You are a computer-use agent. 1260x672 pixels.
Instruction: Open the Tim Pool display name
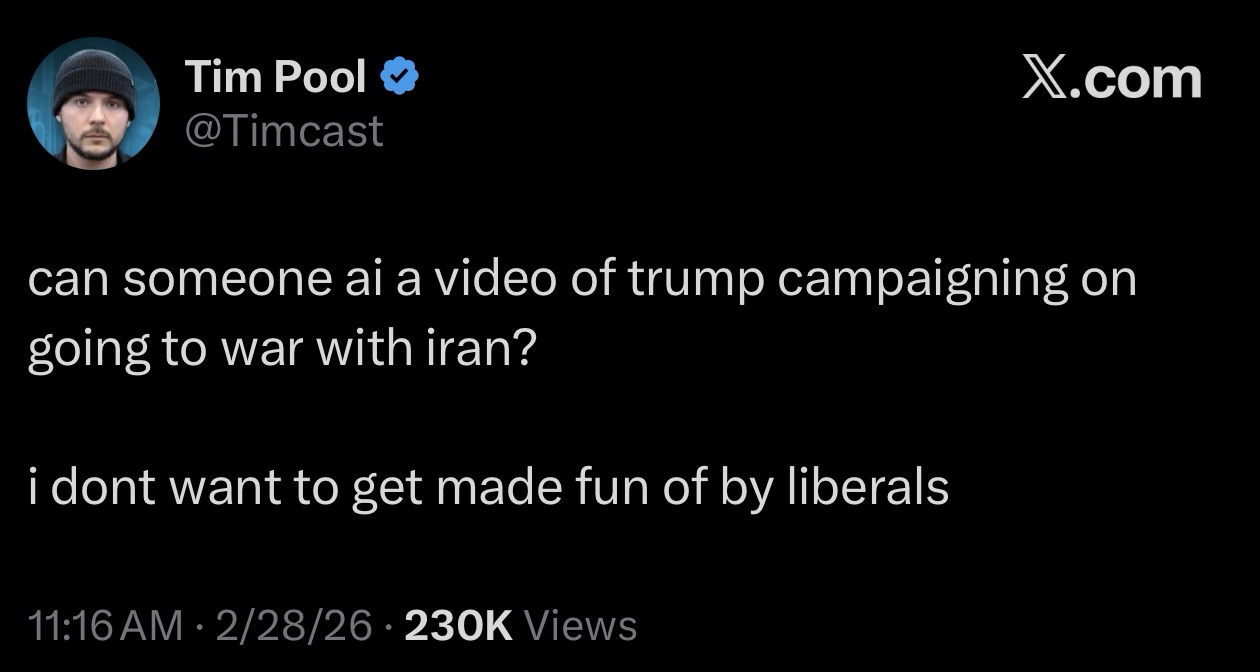pos(276,77)
